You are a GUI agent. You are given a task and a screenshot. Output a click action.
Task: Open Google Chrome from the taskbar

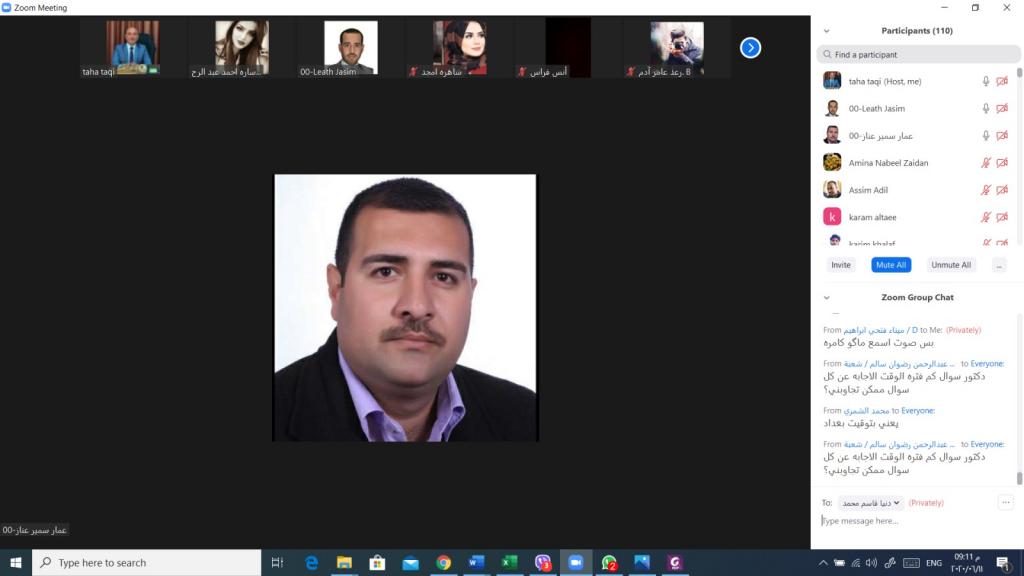coord(443,563)
